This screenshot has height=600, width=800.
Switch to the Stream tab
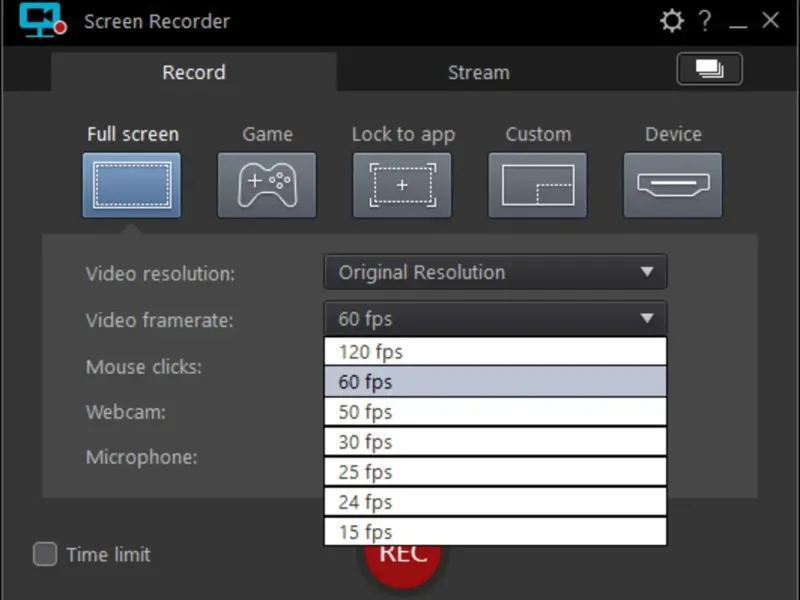pyautogui.click(x=479, y=72)
